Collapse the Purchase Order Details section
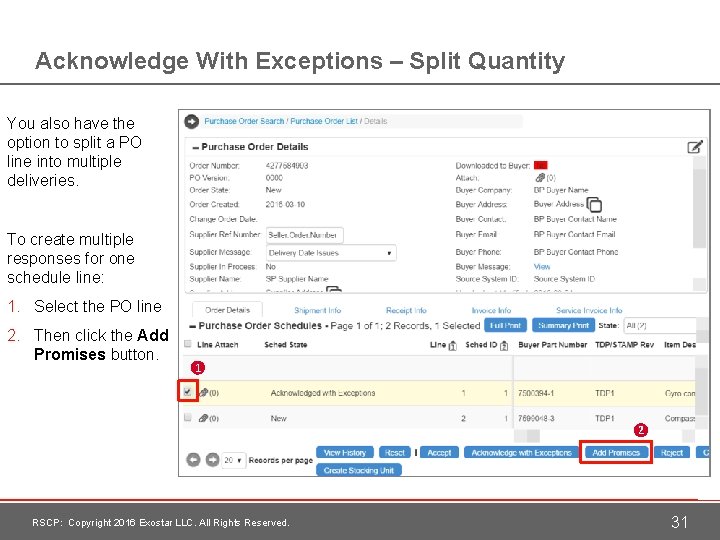 click(196, 147)
